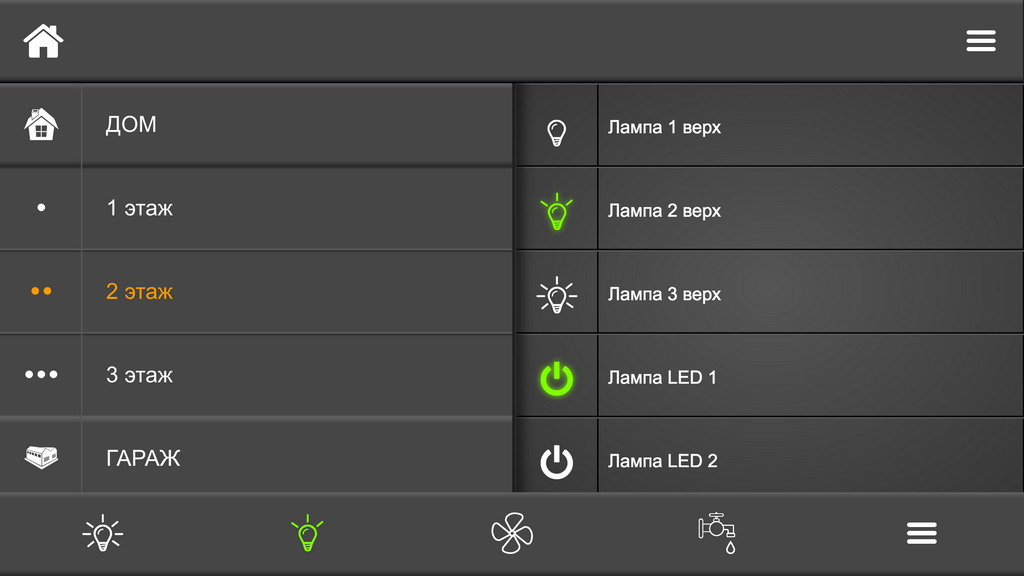Select the white lit bulb bottom icon

(x=103, y=534)
